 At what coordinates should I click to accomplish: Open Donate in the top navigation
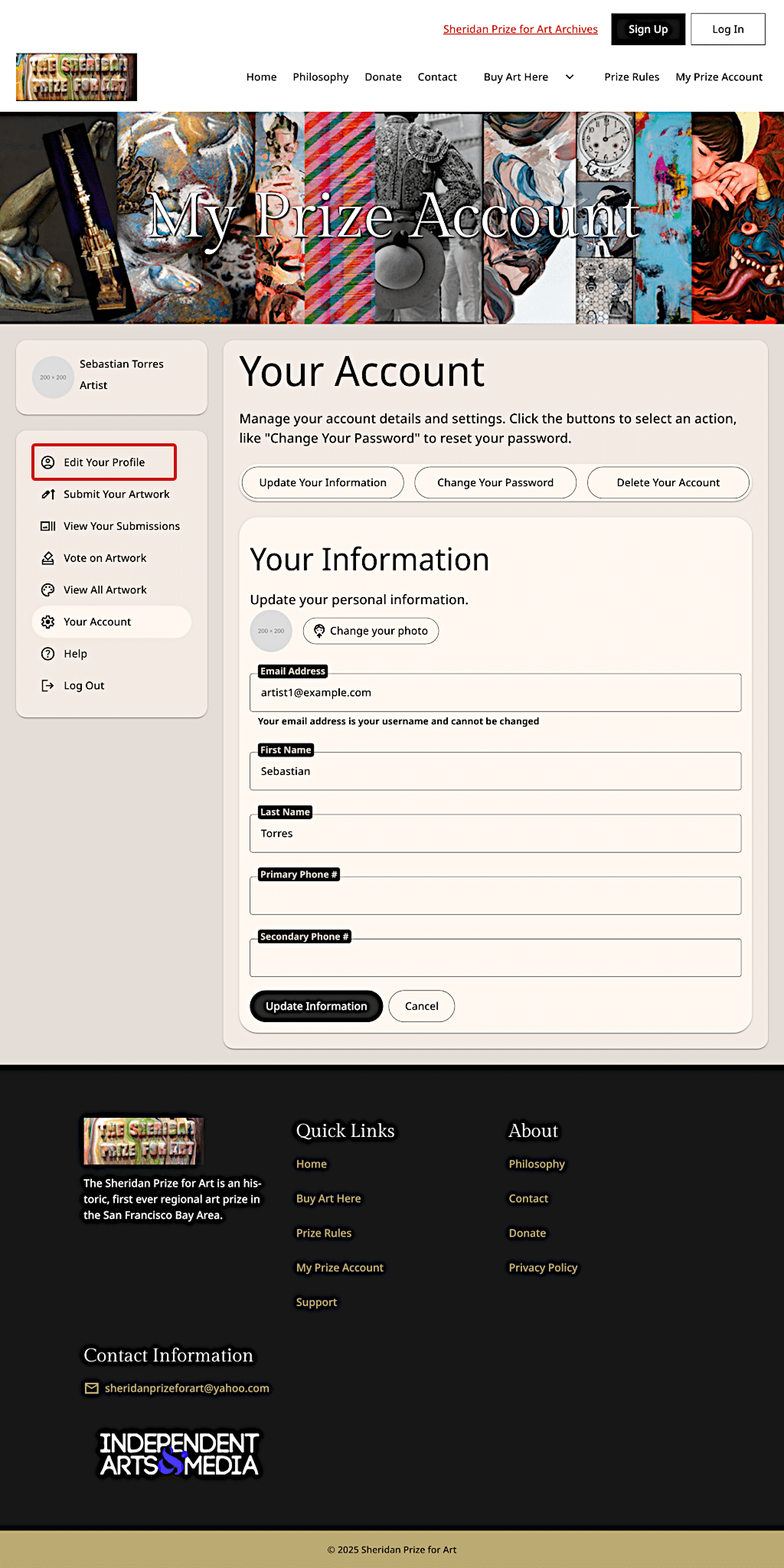[x=384, y=77]
